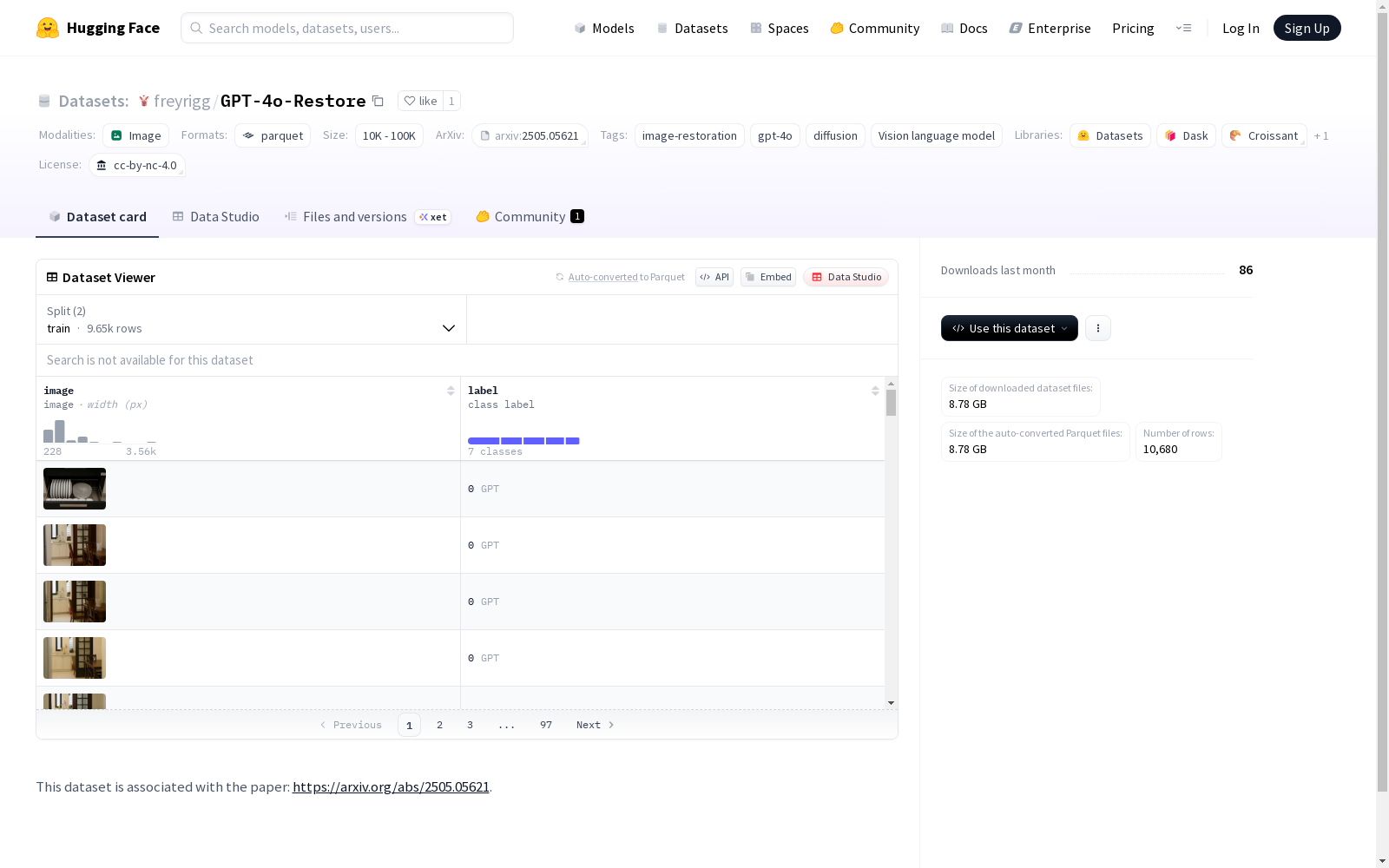Focus the search models and datasets field
The height and width of the screenshot is (868, 1389).
347,28
